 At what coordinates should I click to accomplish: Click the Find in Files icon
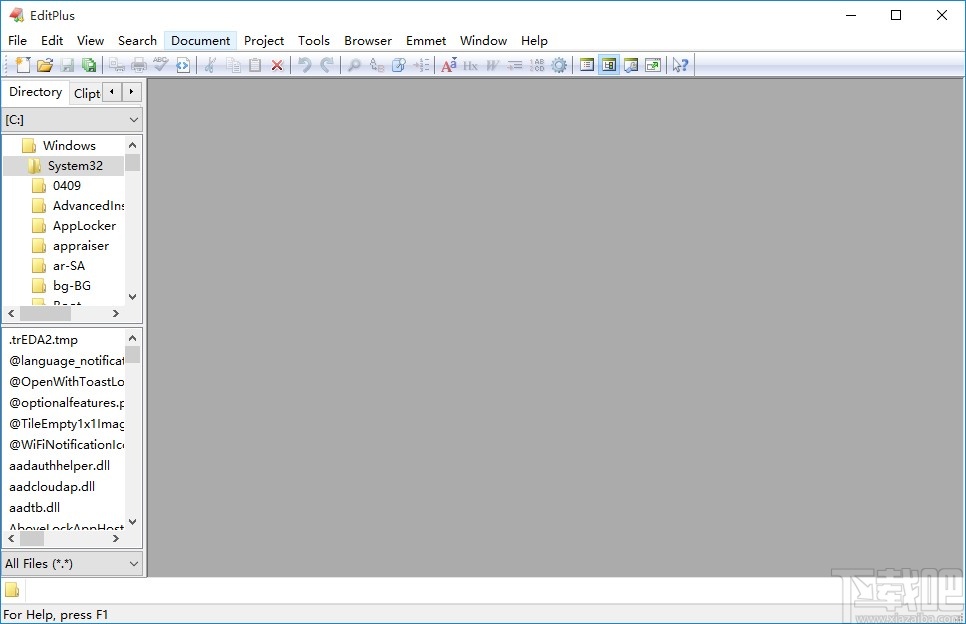(399, 65)
